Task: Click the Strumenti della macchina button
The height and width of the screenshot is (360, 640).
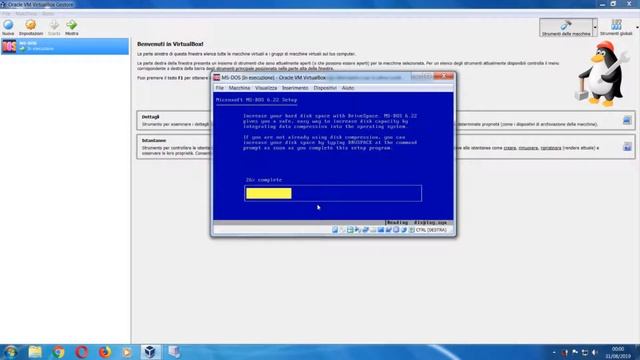Action: (566, 27)
